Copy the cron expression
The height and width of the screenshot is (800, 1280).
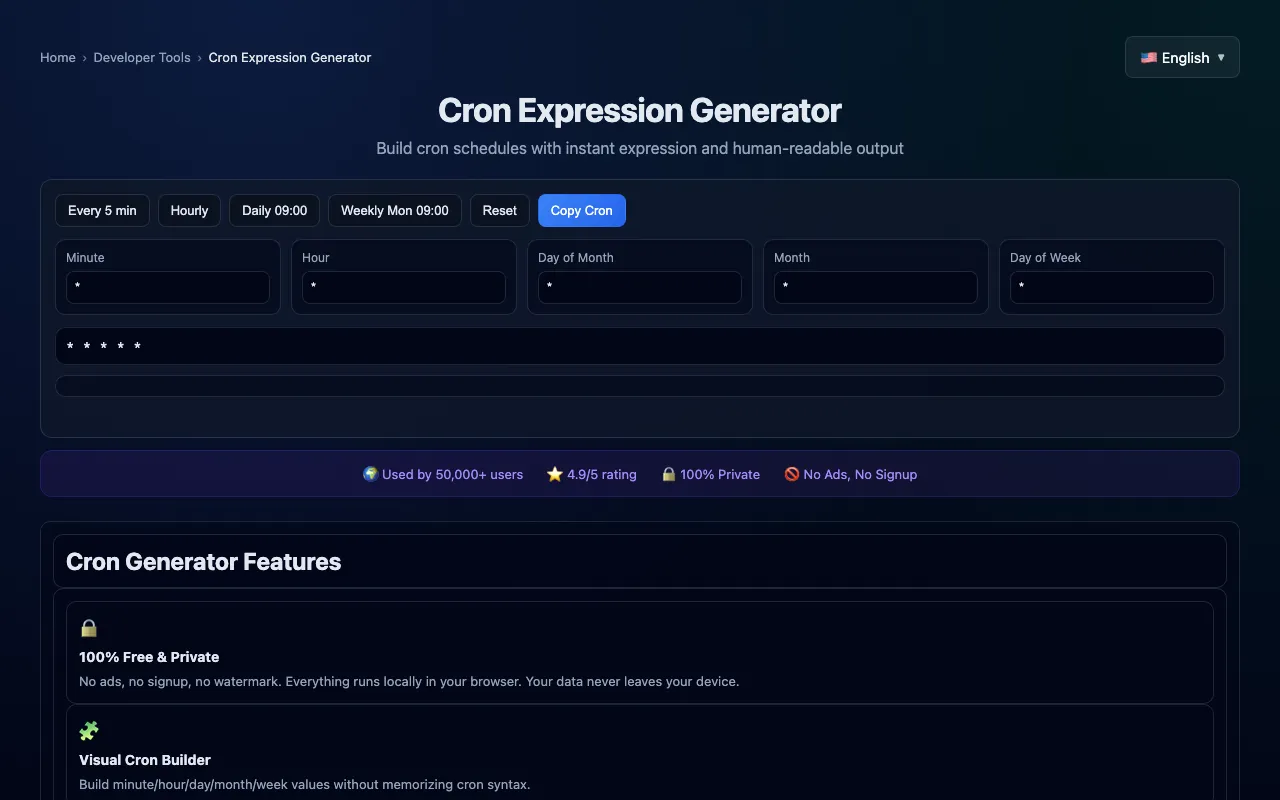pyautogui.click(x=582, y=211)
